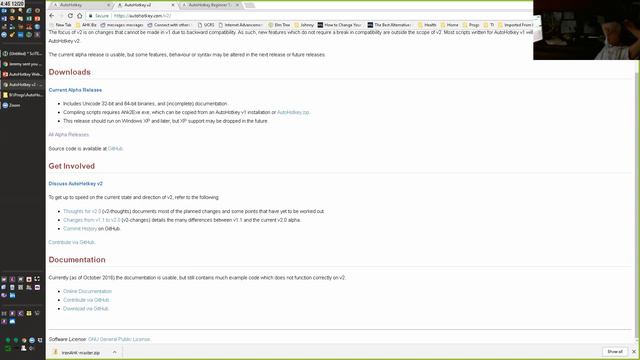Open the New Tab bookmark
Image resolution: width=640 pixels, height=360 pixels.
[x=60, y=25]
